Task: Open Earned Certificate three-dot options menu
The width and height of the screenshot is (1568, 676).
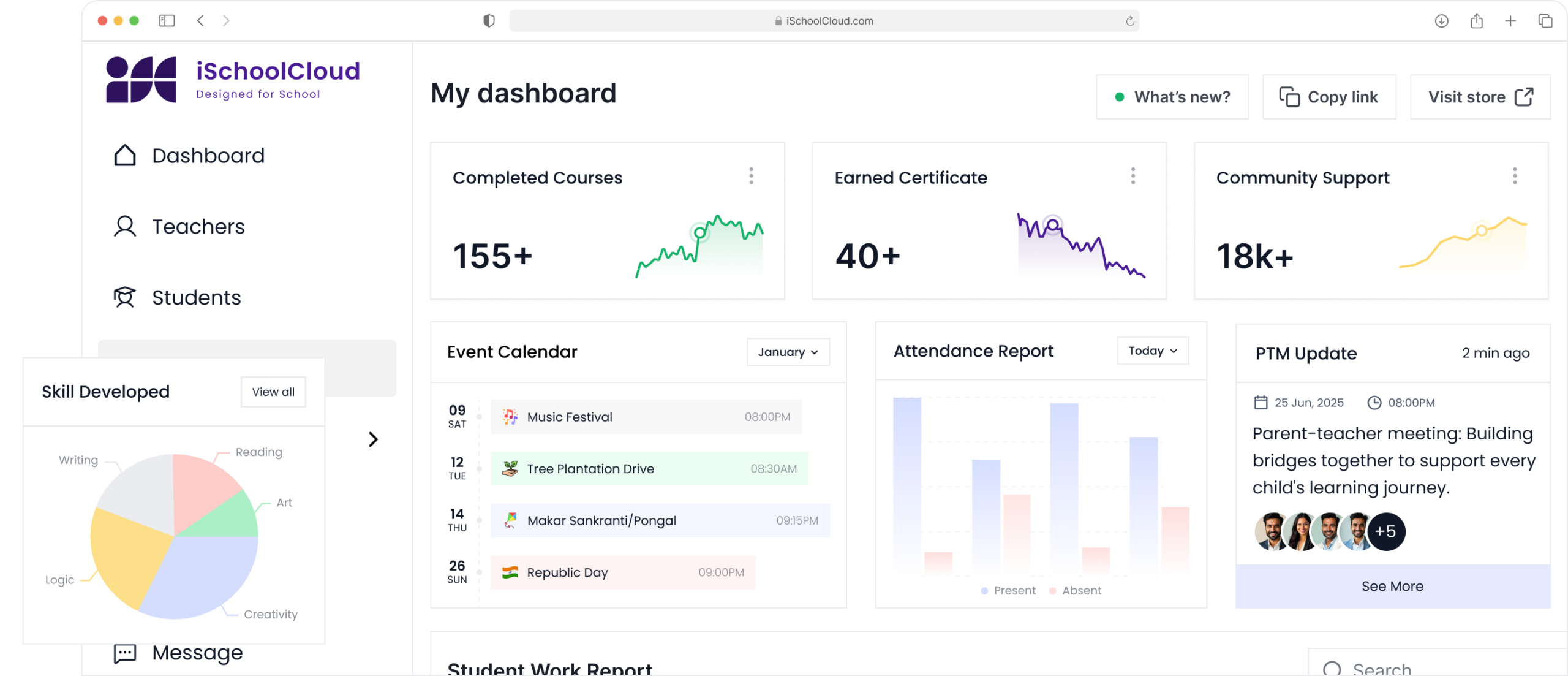Action: tap(1133, 176)
